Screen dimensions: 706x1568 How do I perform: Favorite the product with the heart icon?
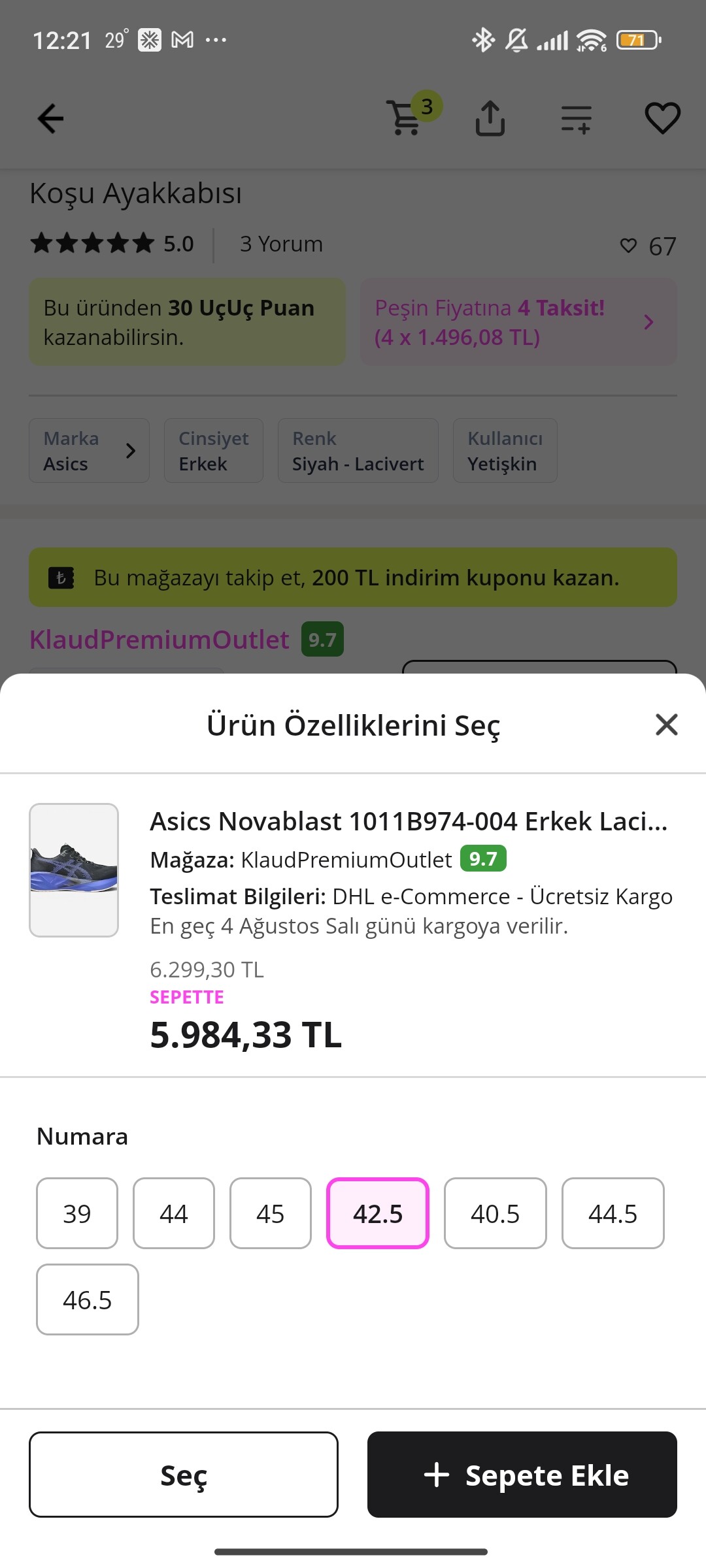click(663, 118)
